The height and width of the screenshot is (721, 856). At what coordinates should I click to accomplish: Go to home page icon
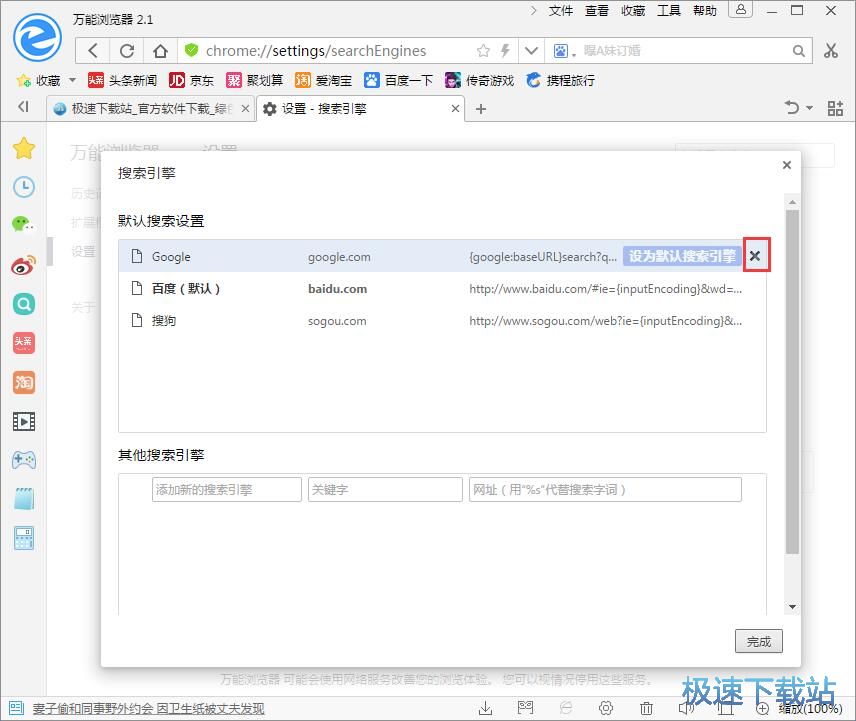tap(160, 51)
